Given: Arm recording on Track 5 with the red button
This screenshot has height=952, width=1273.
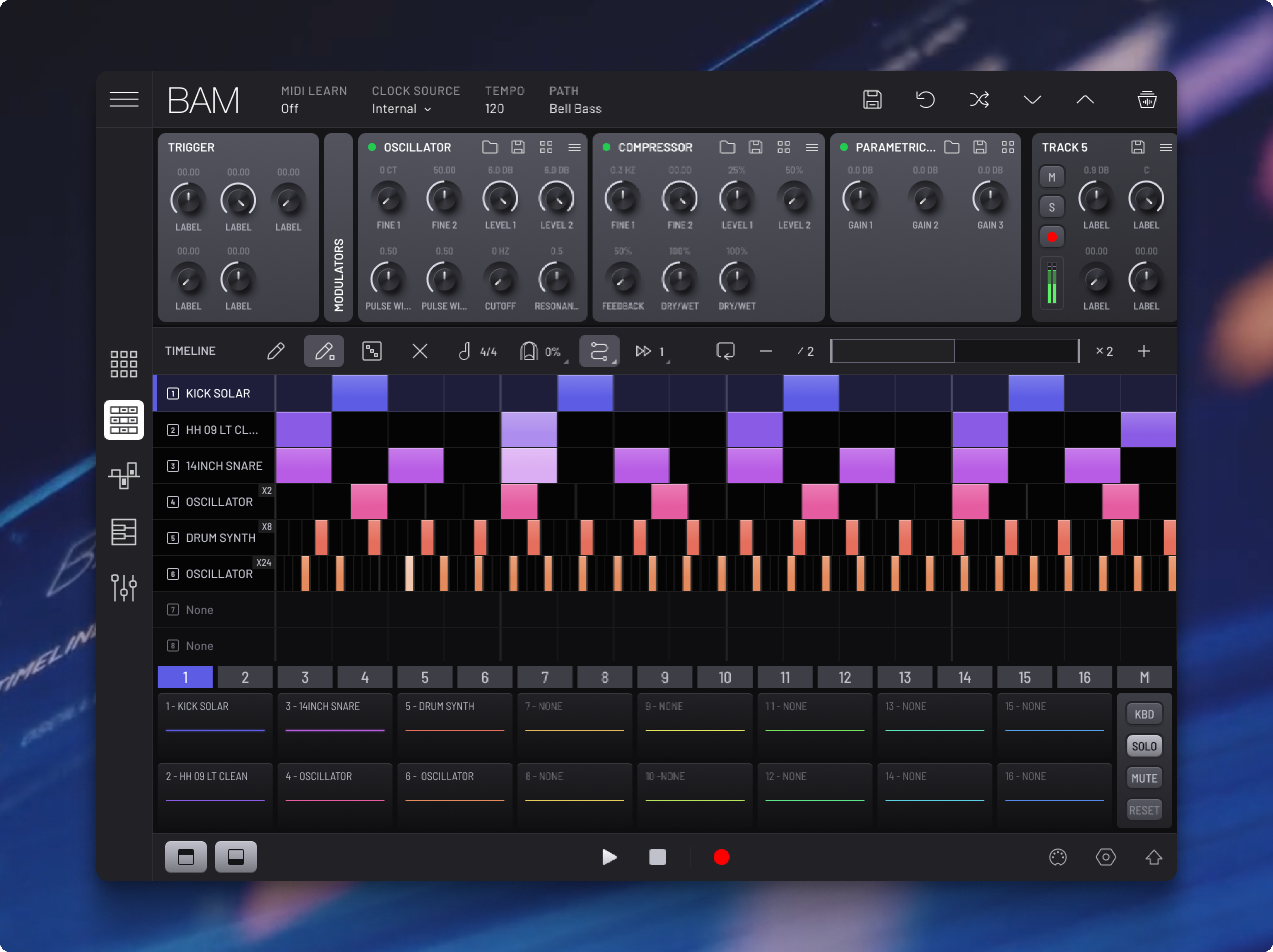Looking at the screenshot, I should (x=1052, y=237).
